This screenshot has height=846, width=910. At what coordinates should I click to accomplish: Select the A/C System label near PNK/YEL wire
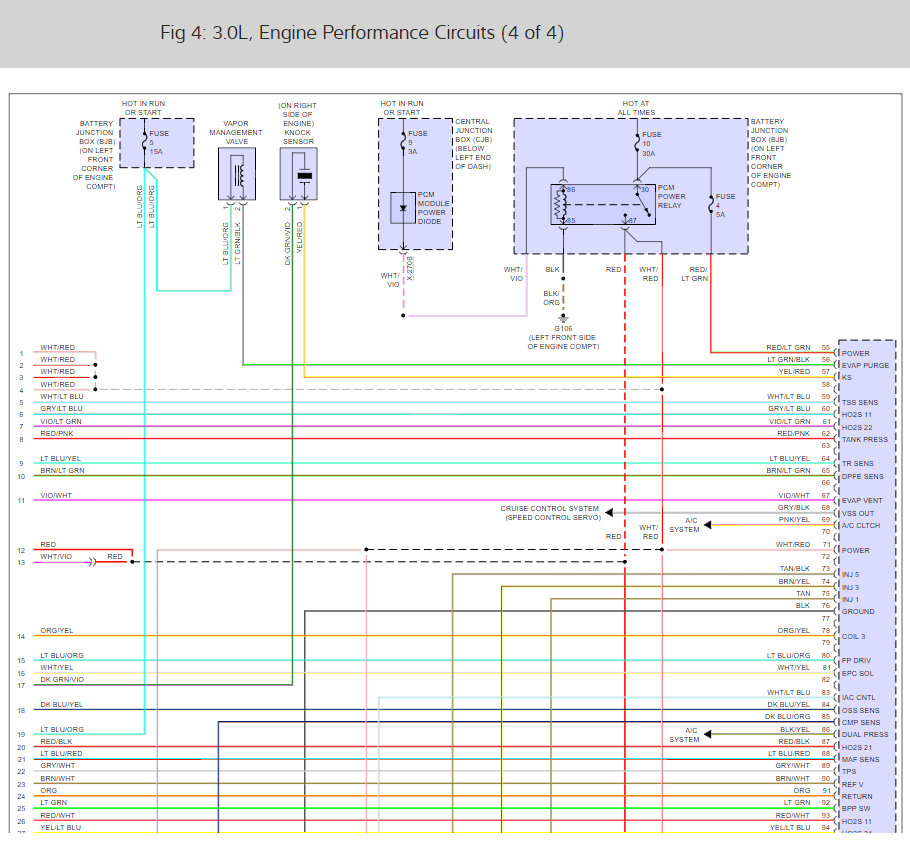(684, 524)
